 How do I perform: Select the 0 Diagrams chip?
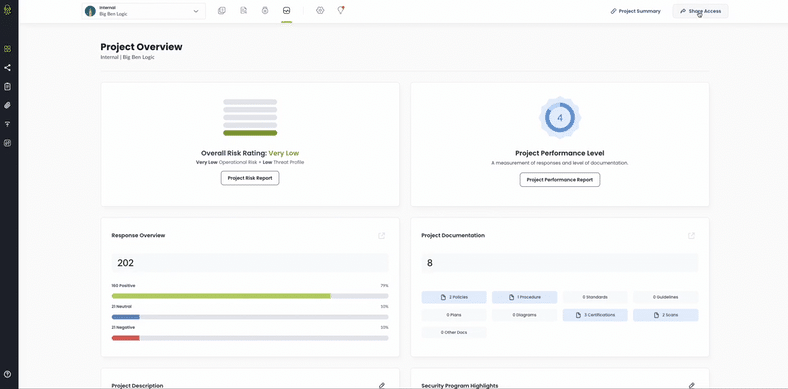point(525,315)
